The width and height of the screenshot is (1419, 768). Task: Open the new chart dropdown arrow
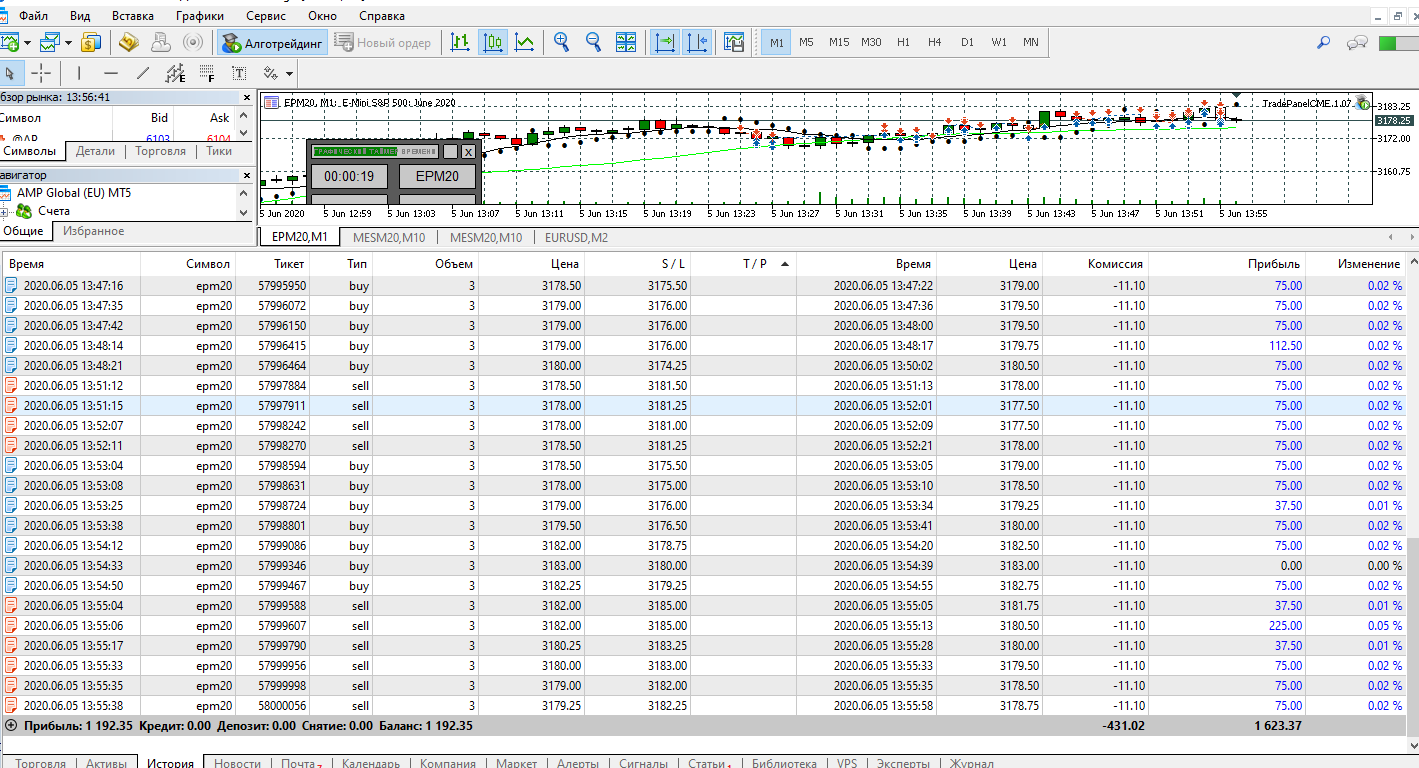(27, 43)
